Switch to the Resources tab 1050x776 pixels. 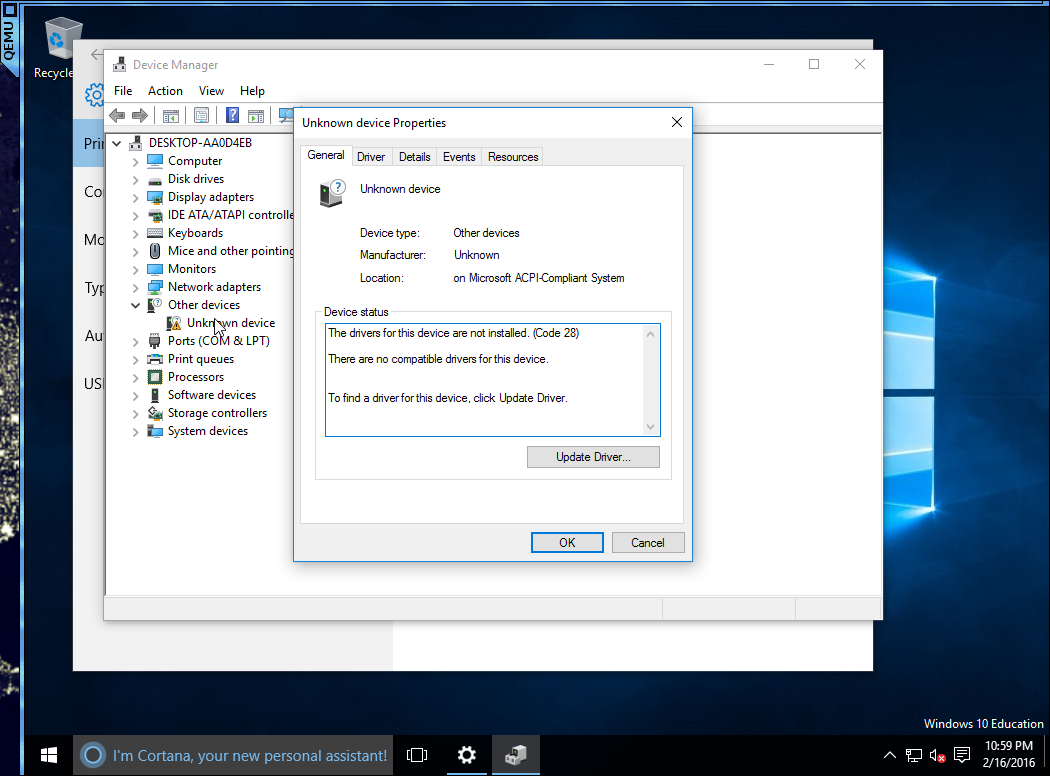click(x=513, y=157)
